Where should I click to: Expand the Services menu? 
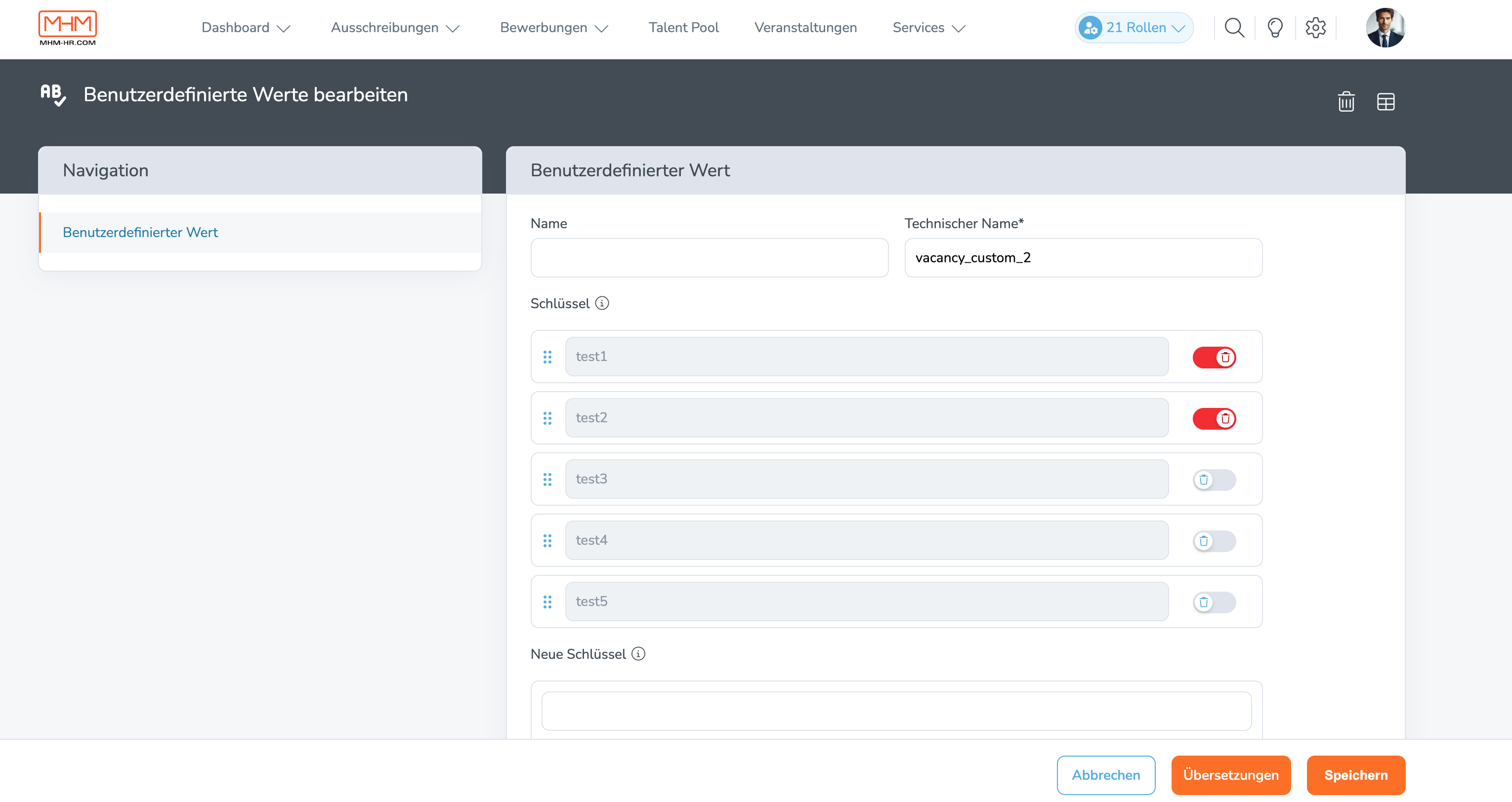tap(928, 28)
